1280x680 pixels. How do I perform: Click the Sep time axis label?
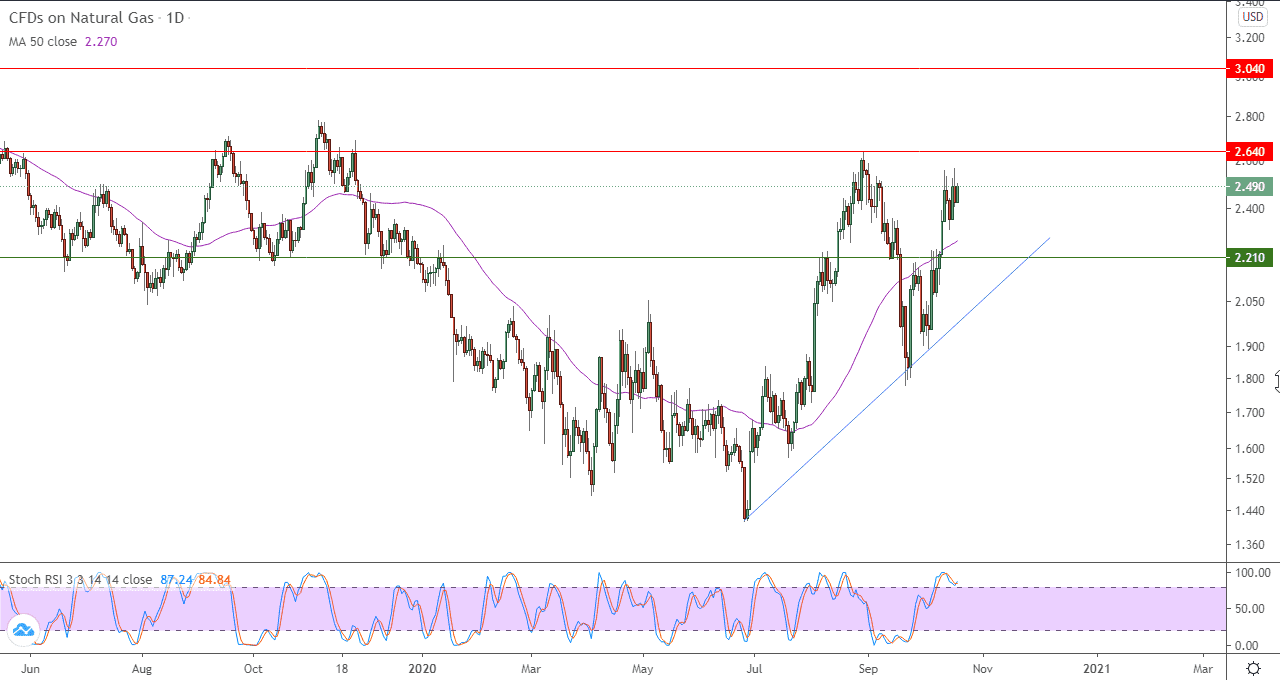click(x=869, y=668)
